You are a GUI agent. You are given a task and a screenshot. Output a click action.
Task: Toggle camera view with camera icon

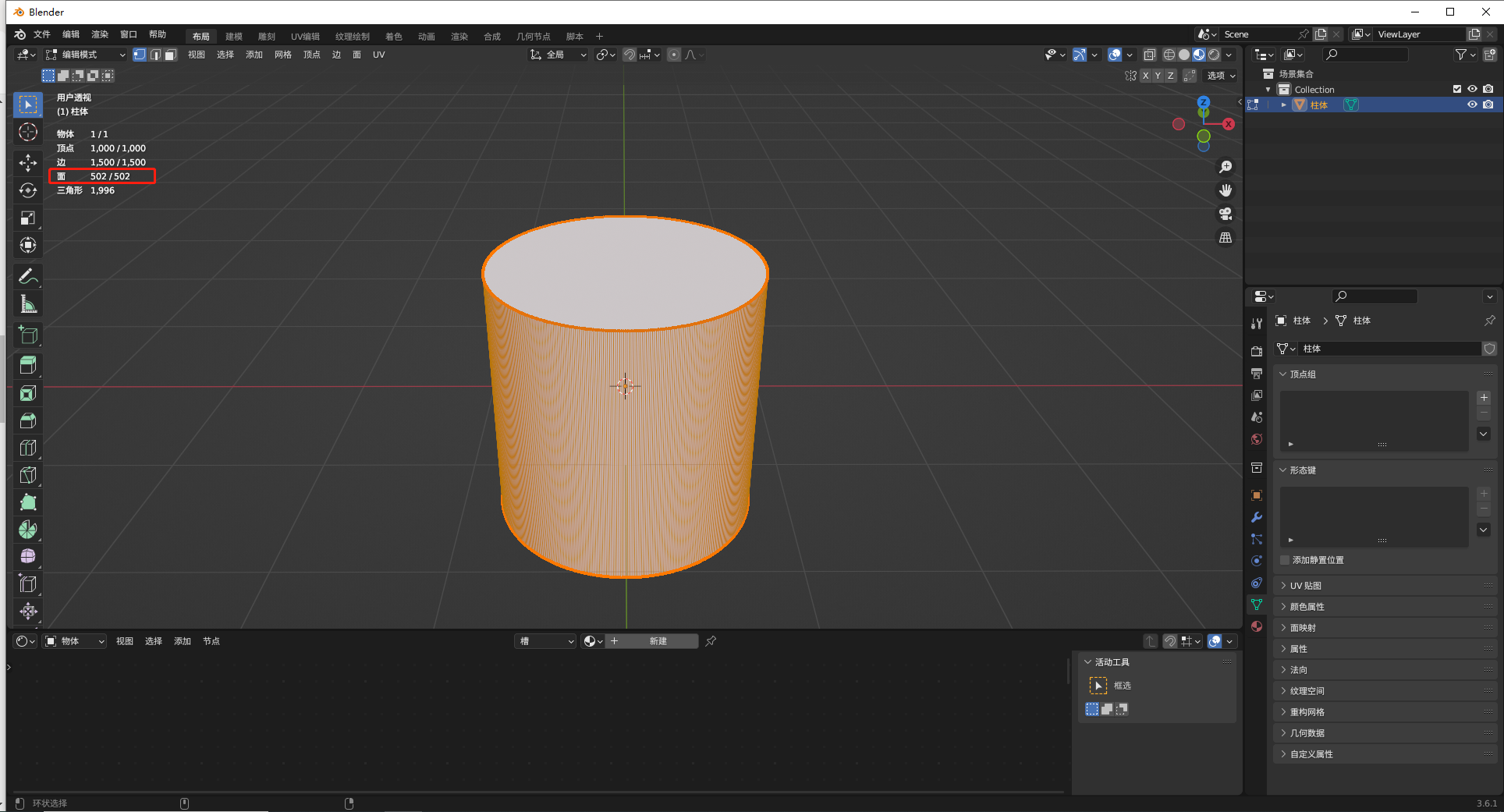[1226, 214]
